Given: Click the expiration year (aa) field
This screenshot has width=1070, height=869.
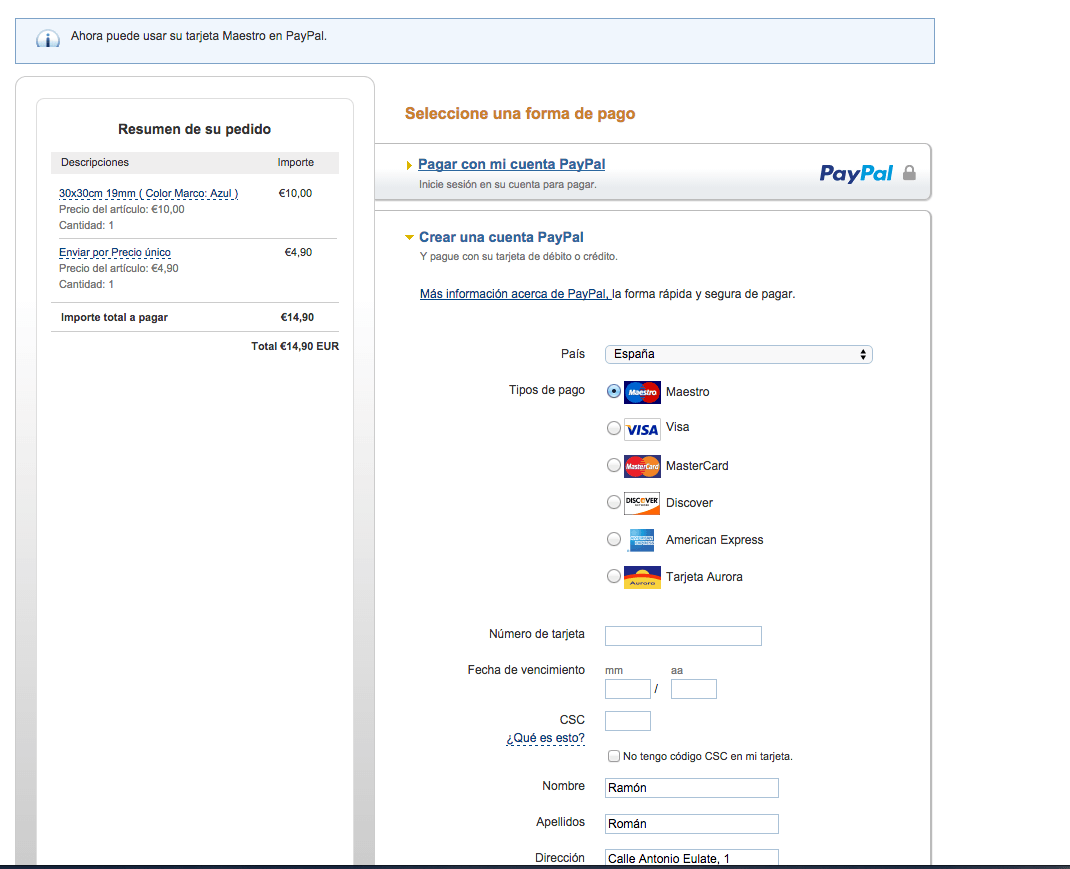Looking at the screenshot, I should [x=693, y=689].
